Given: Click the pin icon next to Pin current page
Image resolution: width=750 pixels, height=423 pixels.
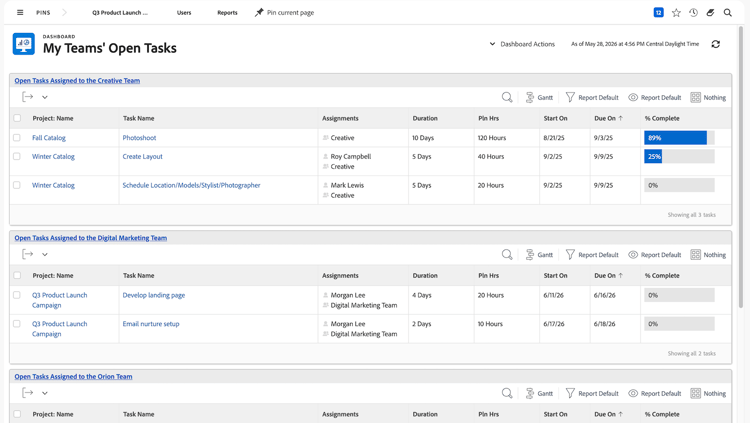Looking at the screenshot, I should tap(259, 12).
